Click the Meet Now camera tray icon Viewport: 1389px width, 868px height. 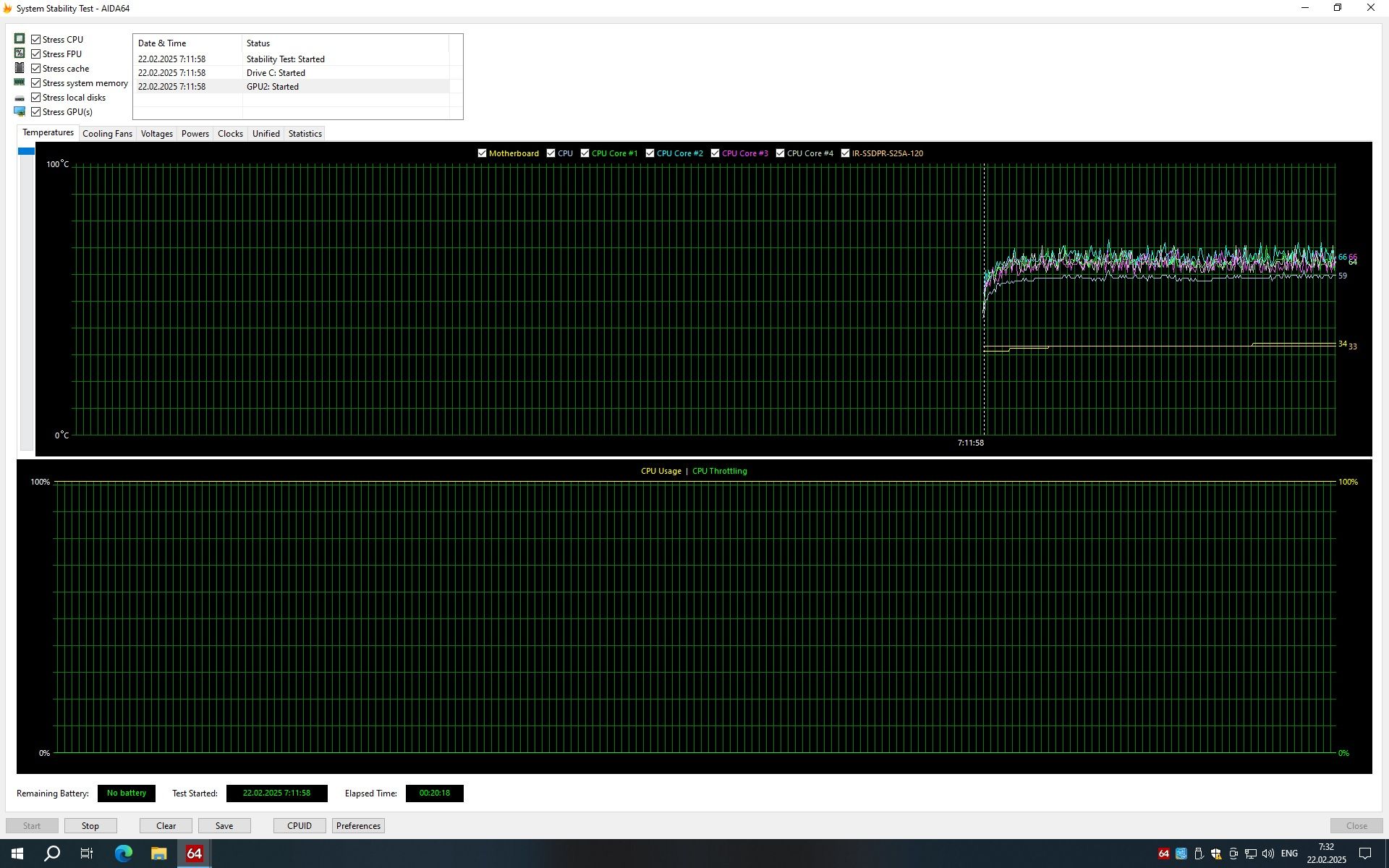click(x=1233, y=854)
